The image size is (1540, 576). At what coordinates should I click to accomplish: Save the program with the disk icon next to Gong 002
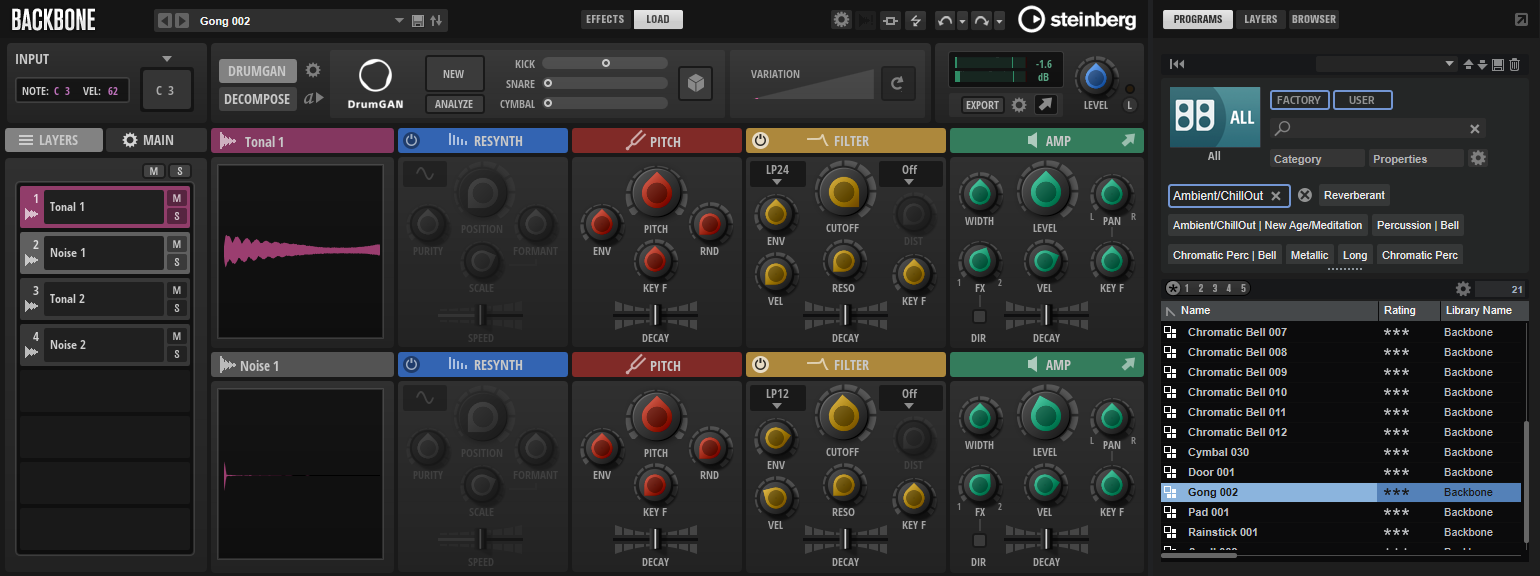coord(418,21)
